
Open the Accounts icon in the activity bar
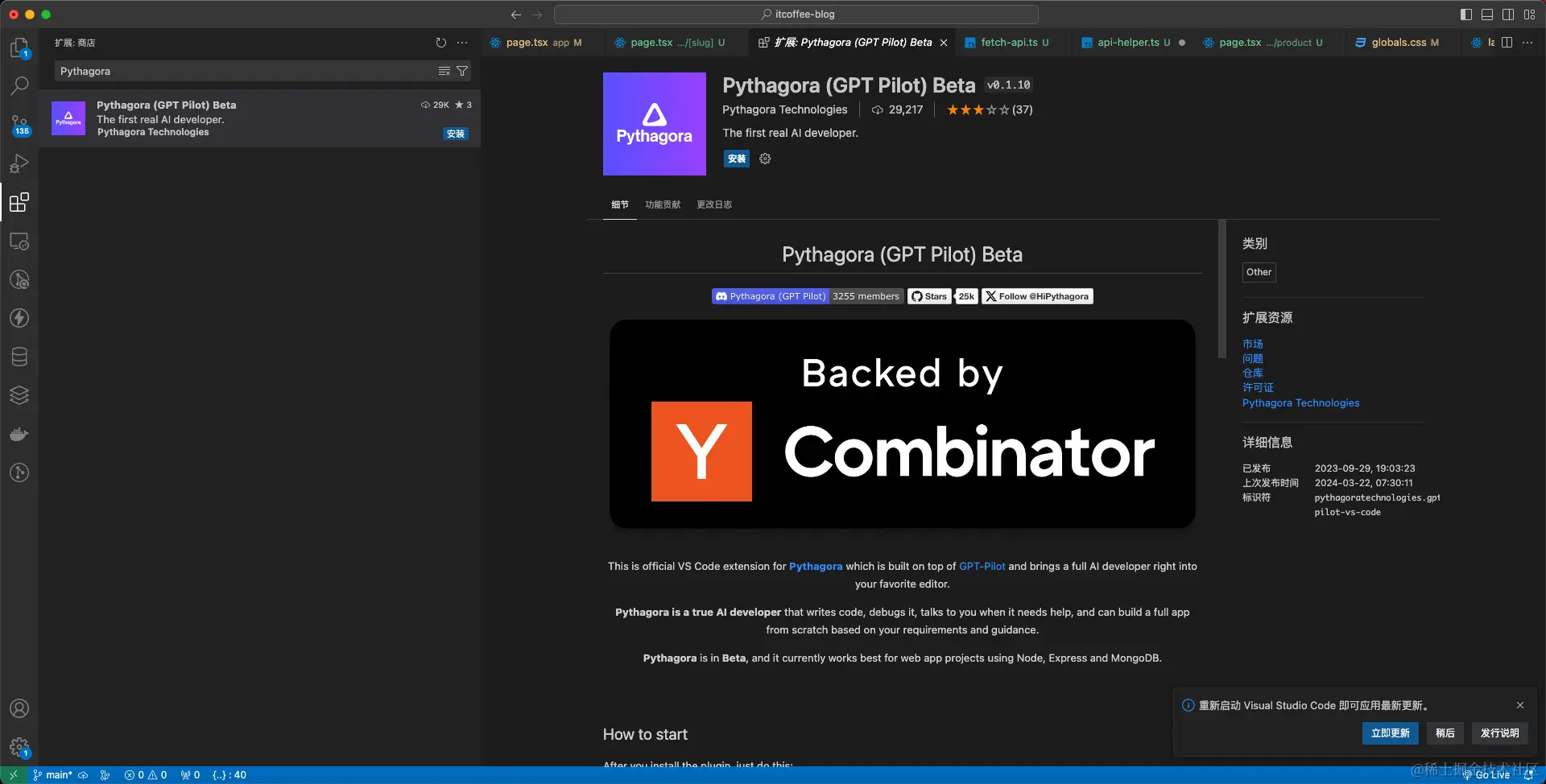[19, 708]
